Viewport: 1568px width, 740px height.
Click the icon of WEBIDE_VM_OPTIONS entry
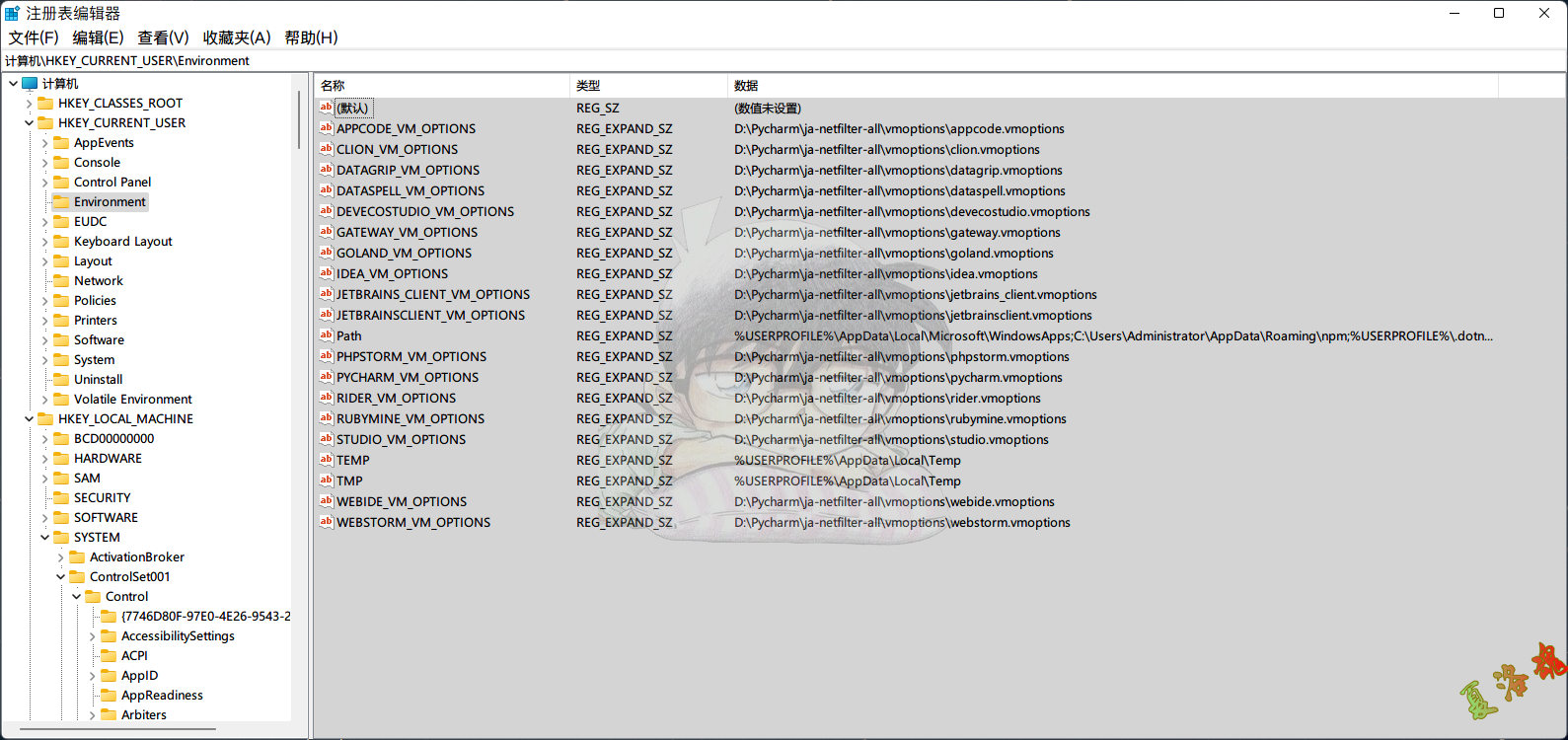point(326,501)
